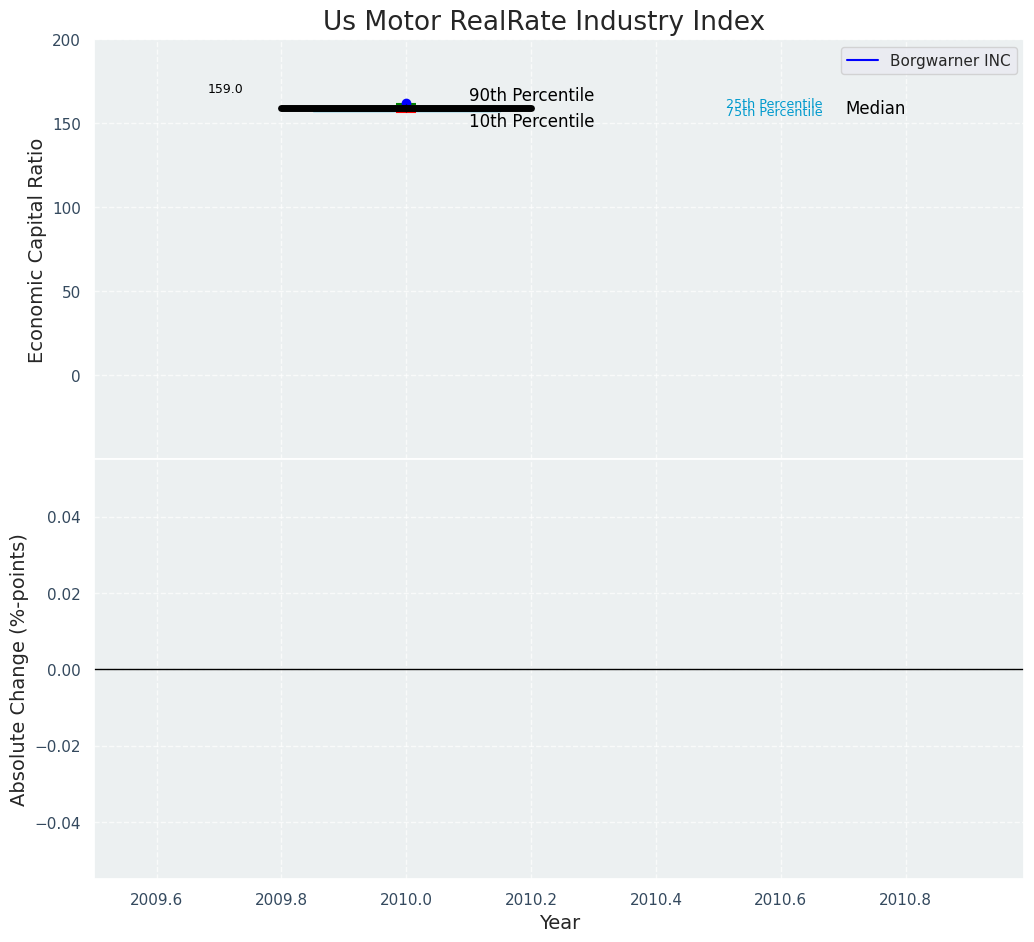
Task: Click the 200 tick on the upper y-axis
Action: click(66, 40)
